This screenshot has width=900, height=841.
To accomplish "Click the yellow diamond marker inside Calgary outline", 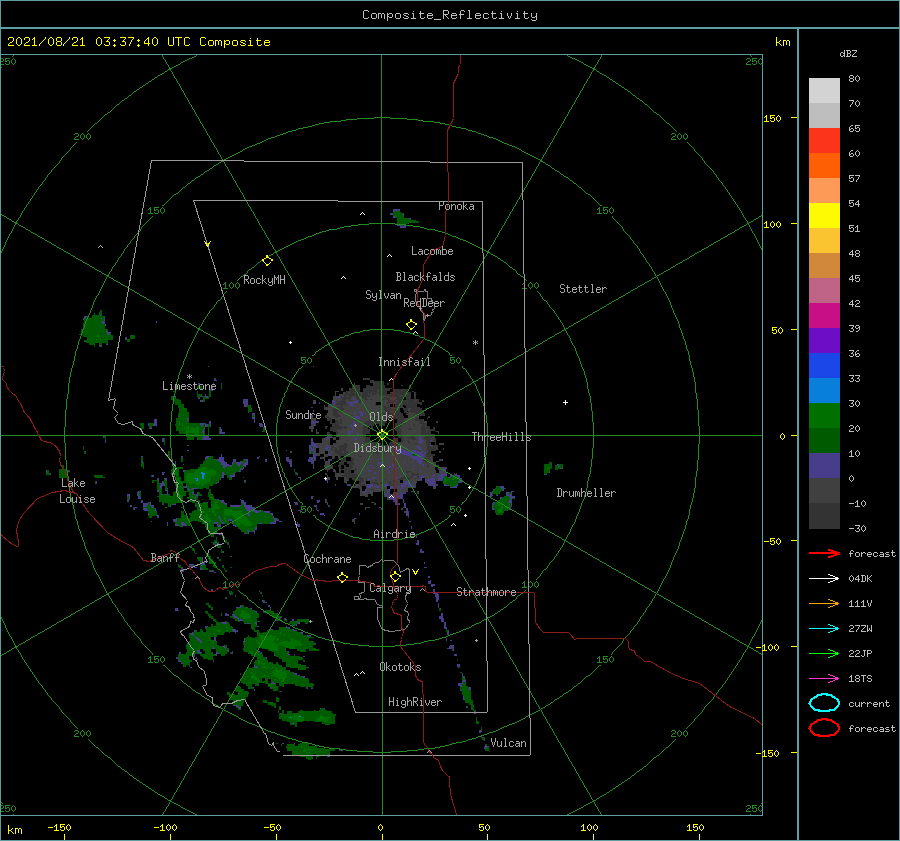I will pyautogui.click(x=395, y=576).
